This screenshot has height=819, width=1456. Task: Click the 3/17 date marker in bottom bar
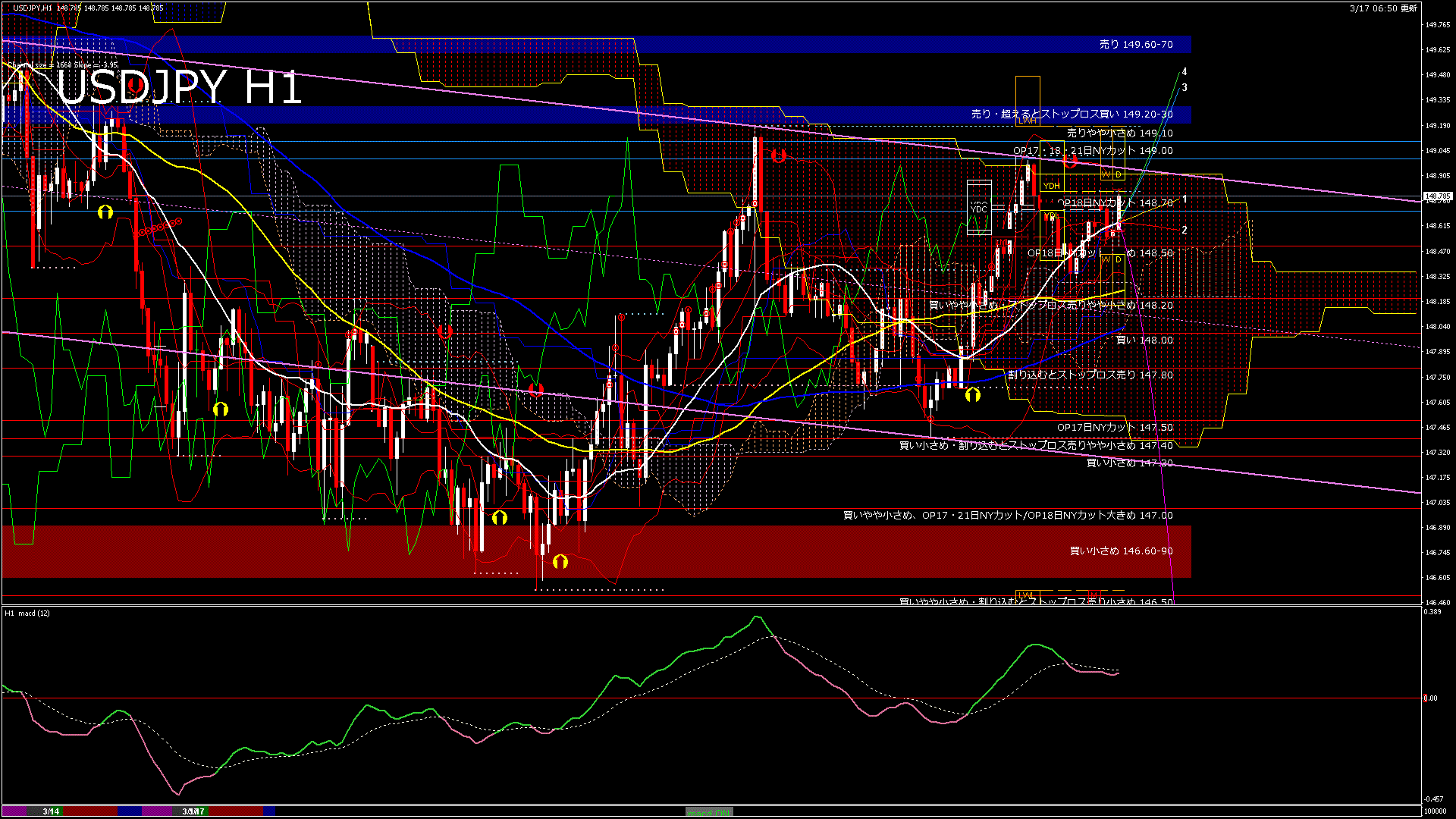(193, 811)
